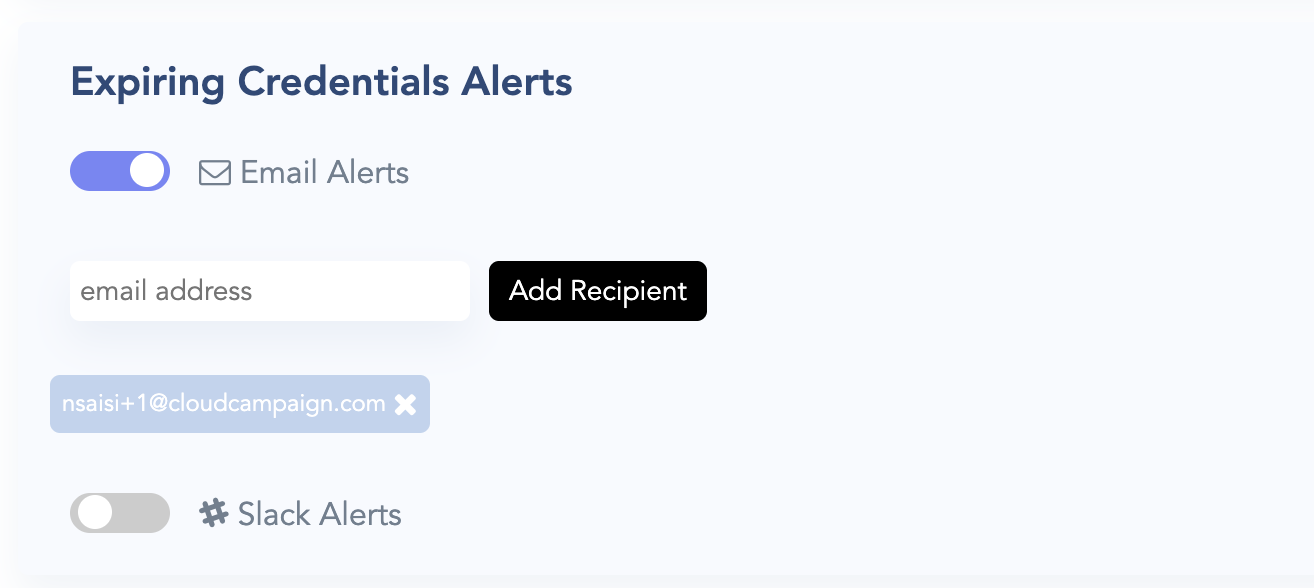Click the Expiring Credentials Alerts heading

pos(321,82)
